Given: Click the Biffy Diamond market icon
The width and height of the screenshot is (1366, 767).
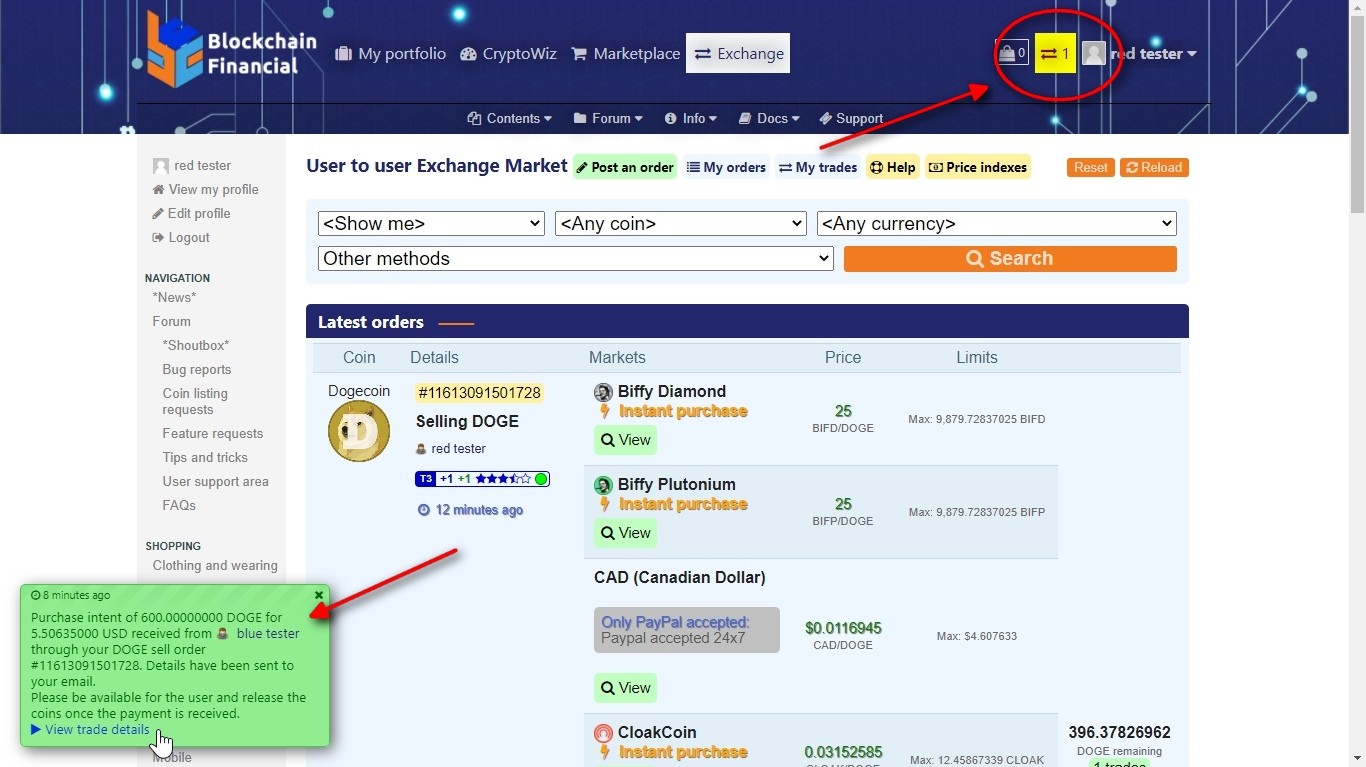Looking at the screenshot, I should click(x=603, y=392).
